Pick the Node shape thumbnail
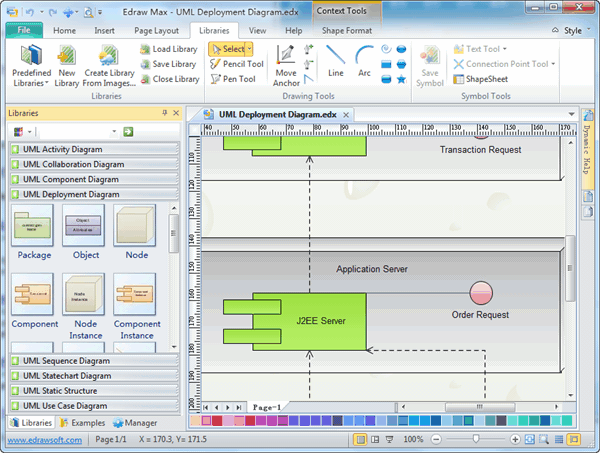The height and width of the screenshot is (453, 600). click(x=134, y=233)
